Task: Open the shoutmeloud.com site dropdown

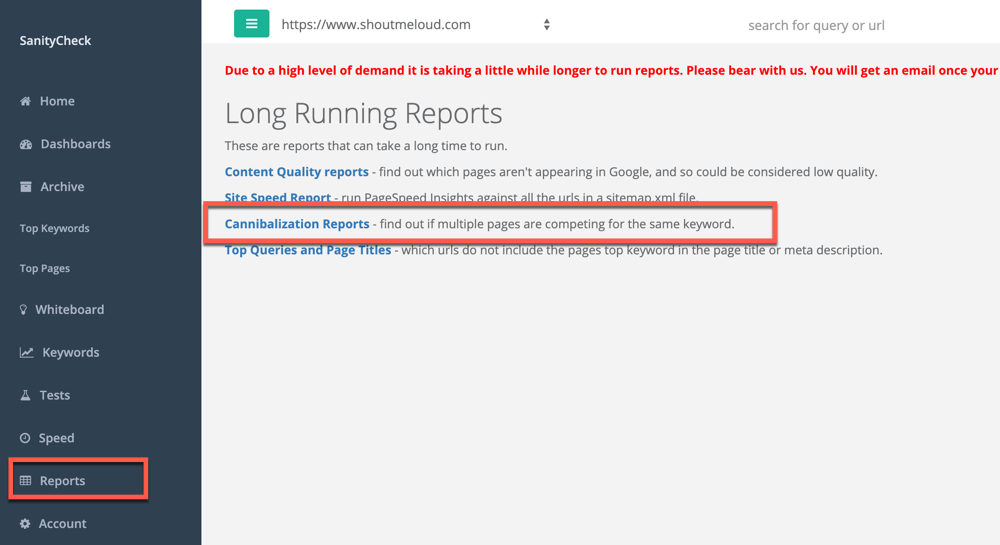Action: tap(415, 25)
